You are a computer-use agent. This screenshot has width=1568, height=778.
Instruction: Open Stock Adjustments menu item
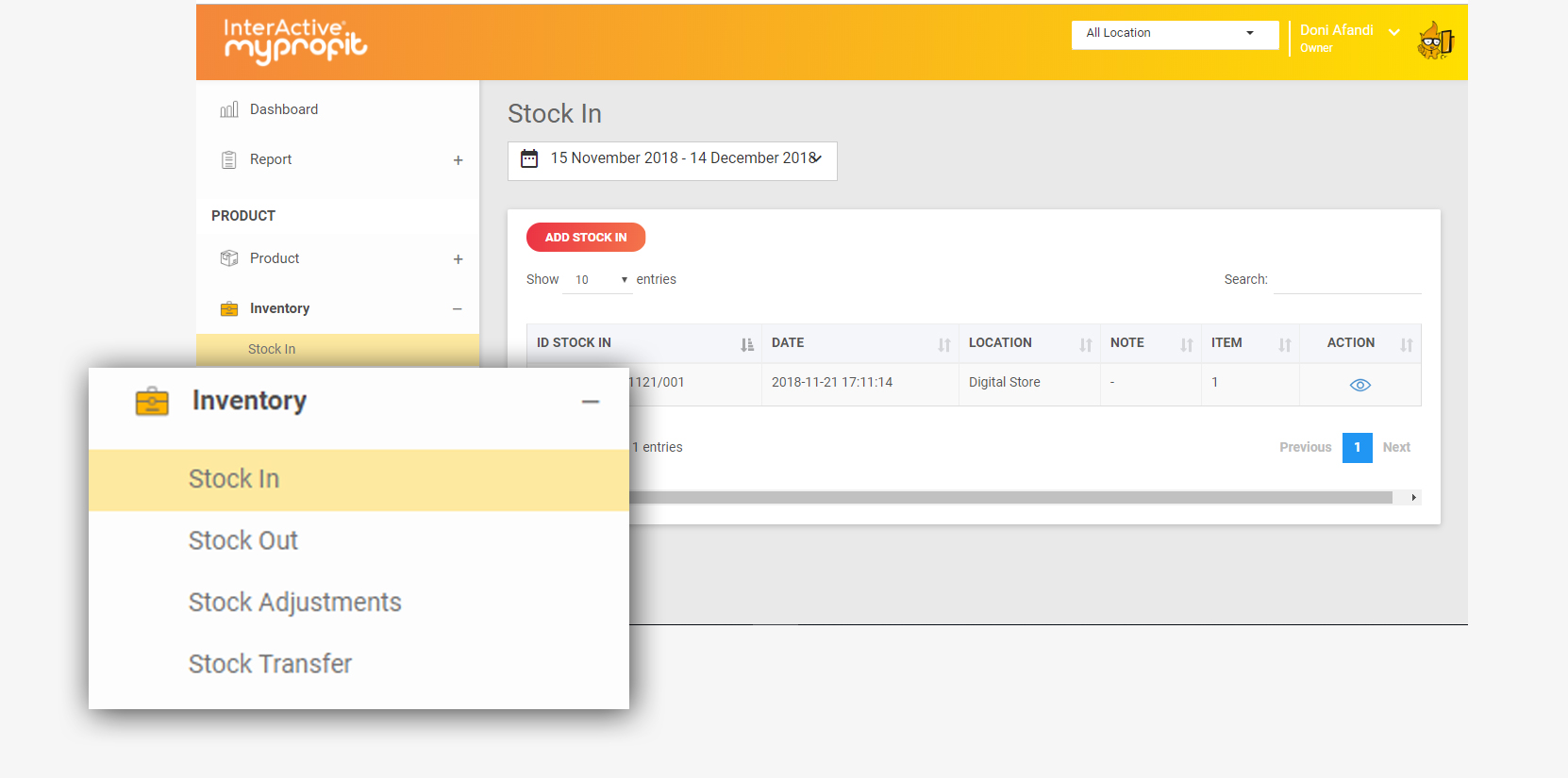point(294,603)
